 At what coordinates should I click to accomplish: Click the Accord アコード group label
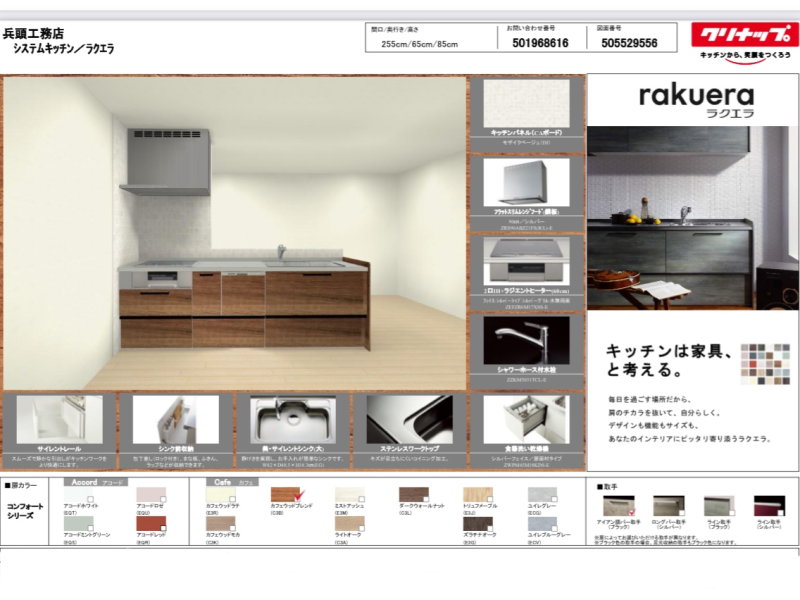pos(96,482)
